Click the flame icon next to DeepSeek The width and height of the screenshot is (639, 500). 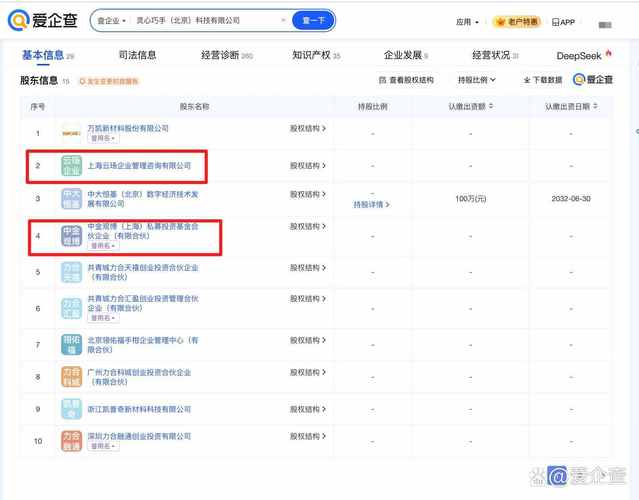608,53
